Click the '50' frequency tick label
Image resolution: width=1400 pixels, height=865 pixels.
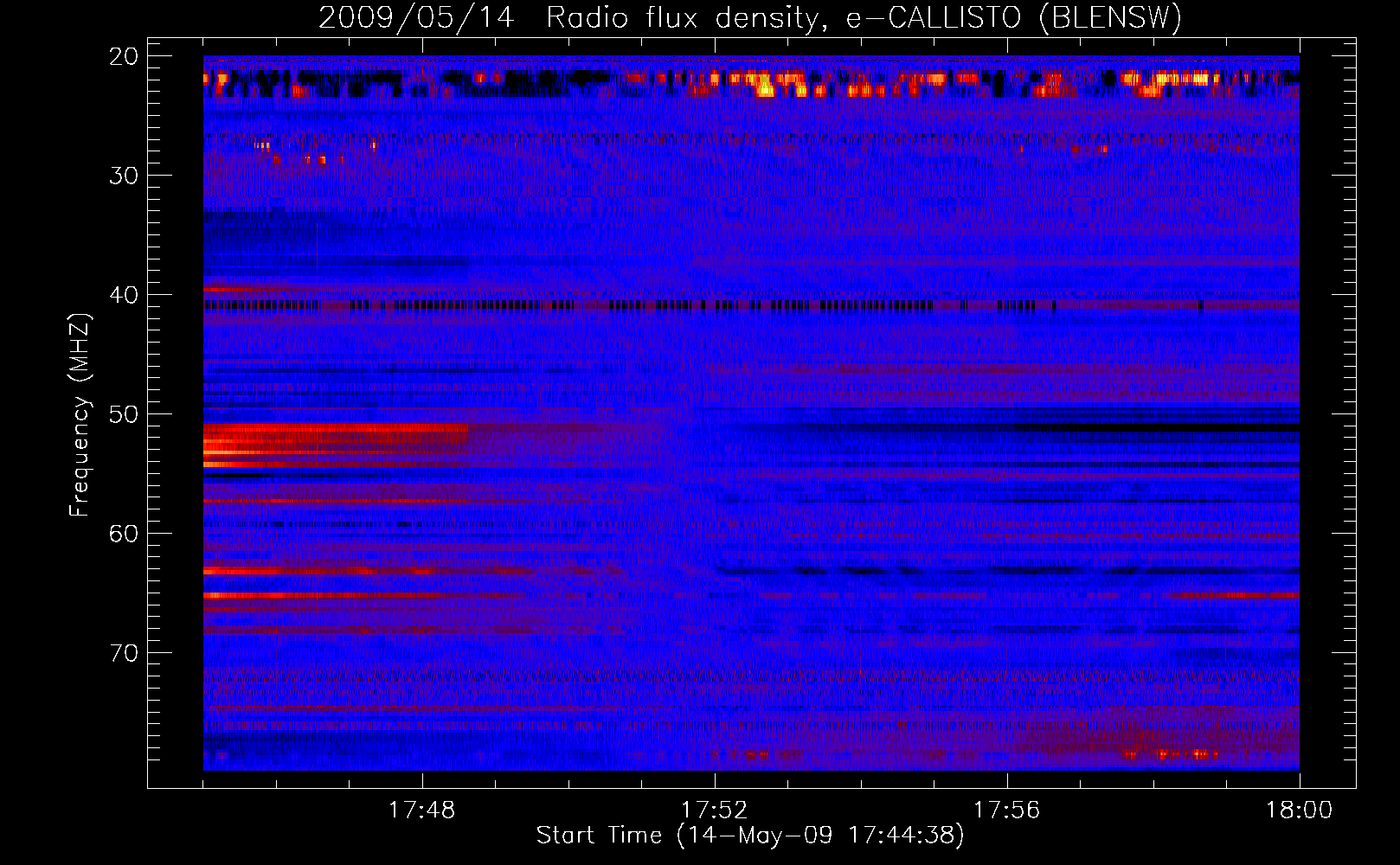click(x=124, y=414)
